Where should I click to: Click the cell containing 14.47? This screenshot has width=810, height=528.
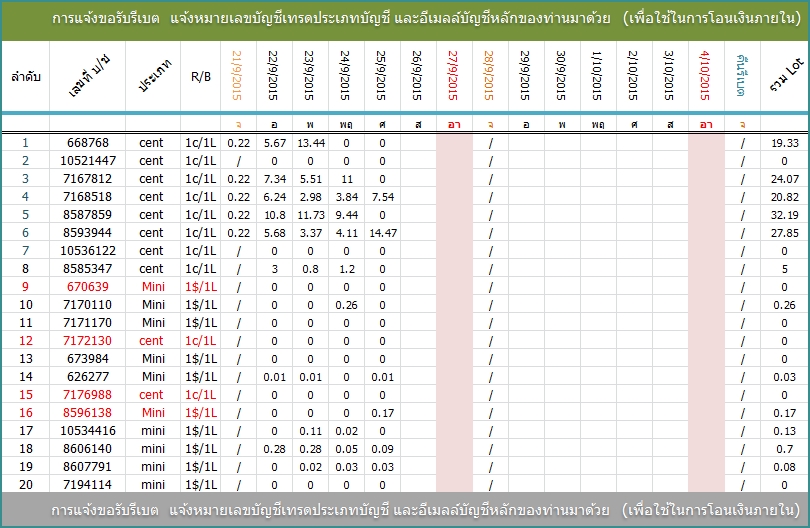click(382, 233)
